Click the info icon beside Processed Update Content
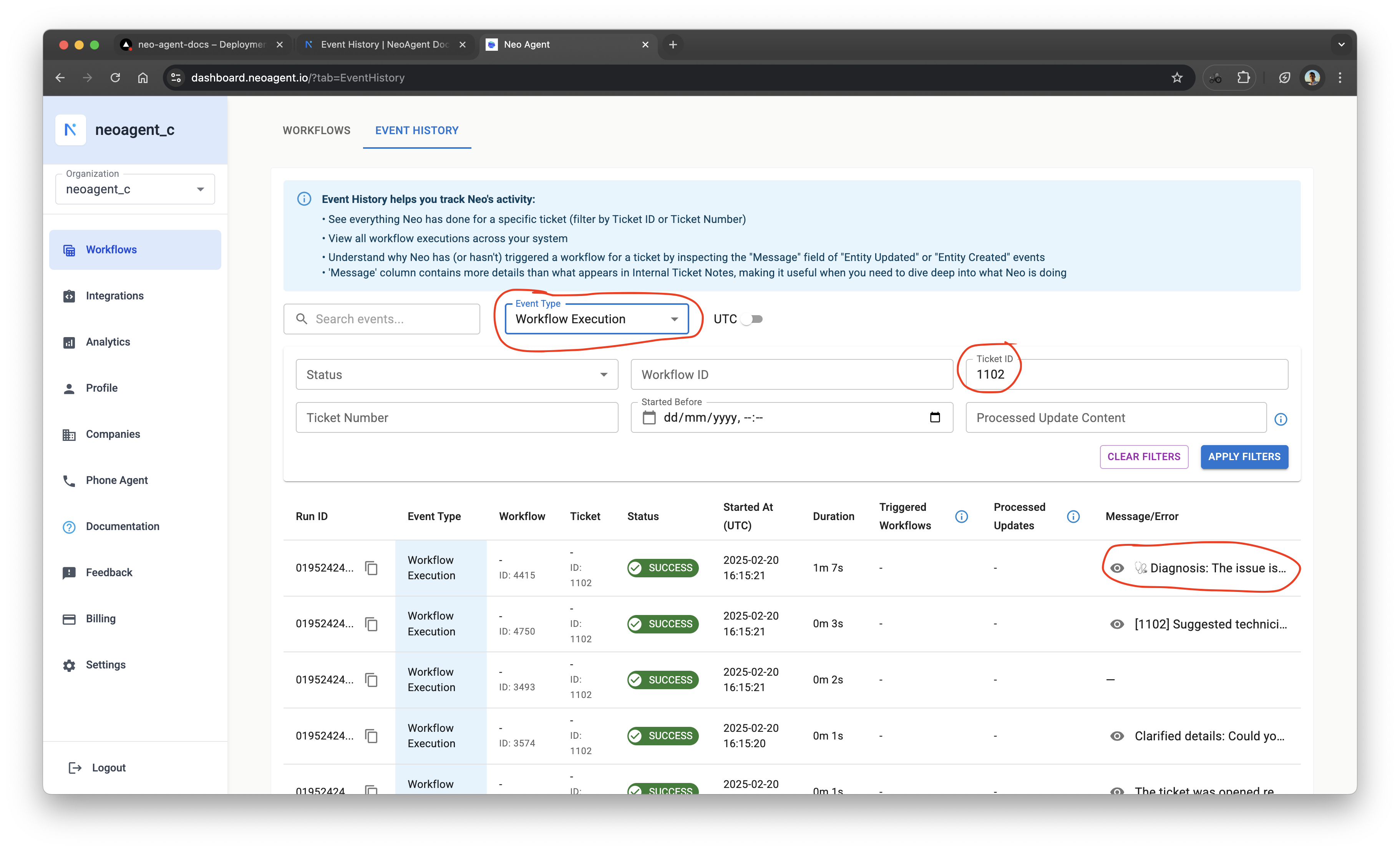The image size is (1400, 851). 1281,419
